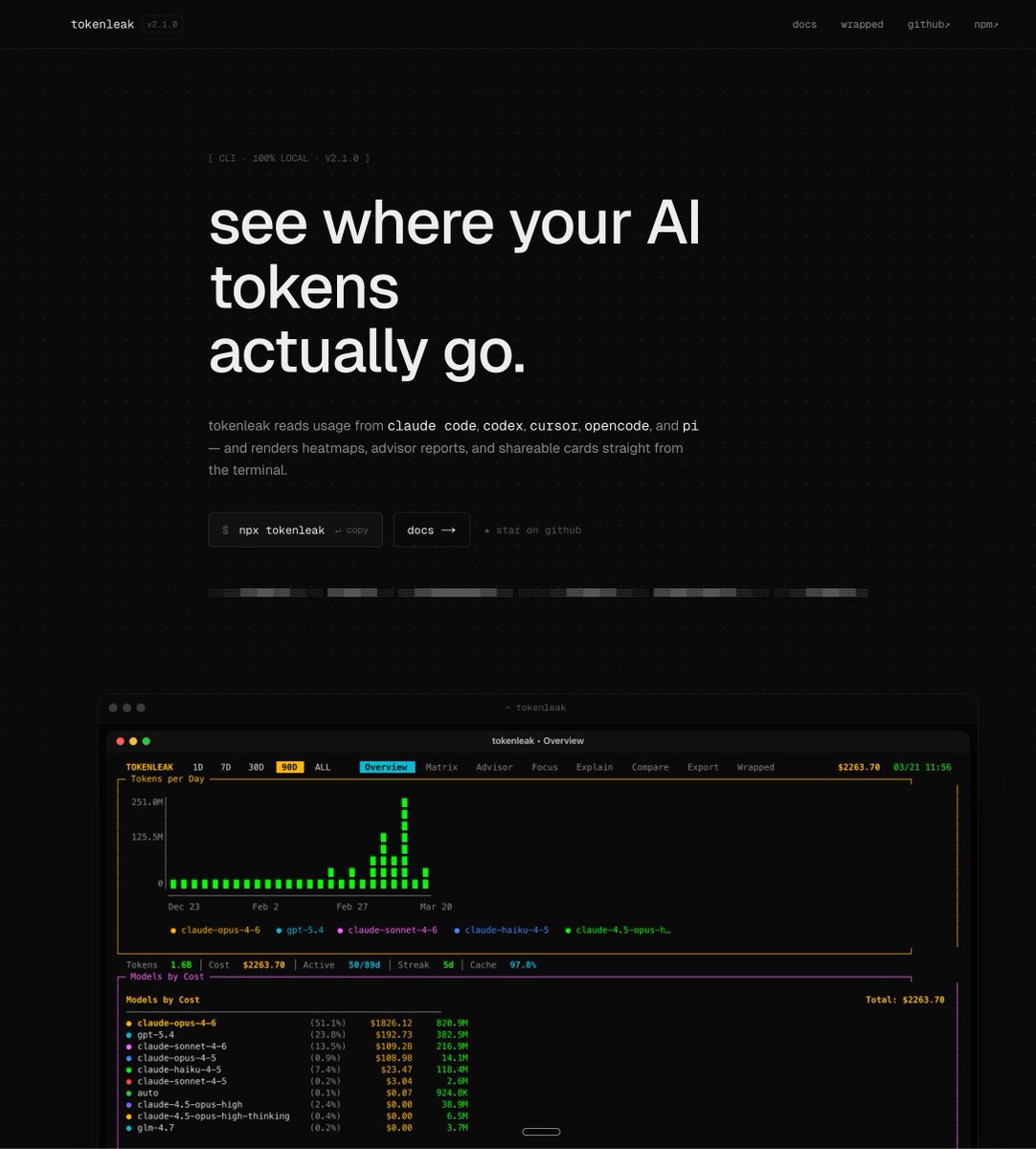Screen dimensions: 1036x1149
Task: Click the tokenleak logo in the navbar
Action: pos(102,24)
